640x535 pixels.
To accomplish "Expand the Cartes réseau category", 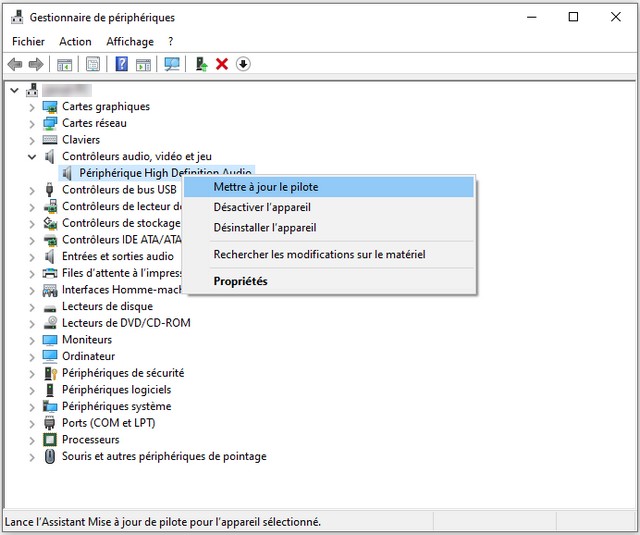I will [33, 123].
